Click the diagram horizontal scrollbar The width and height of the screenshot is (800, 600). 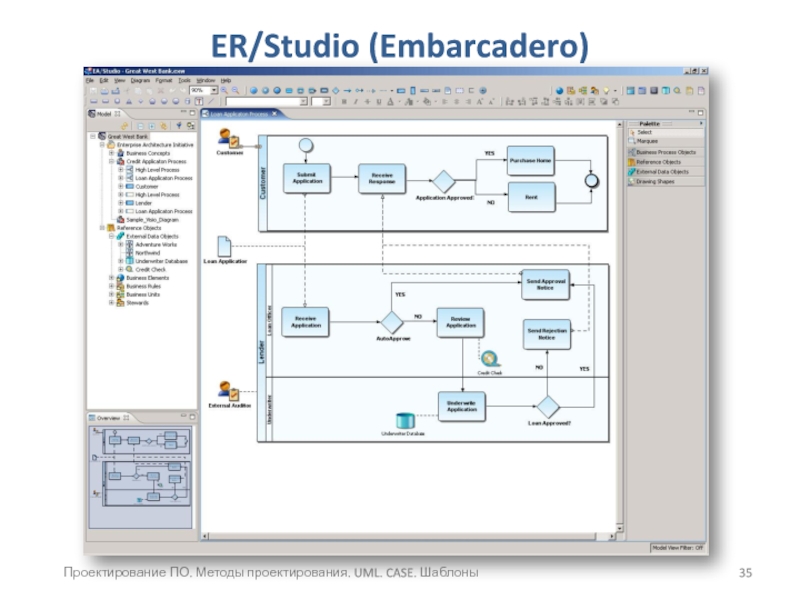coord(408,536)
